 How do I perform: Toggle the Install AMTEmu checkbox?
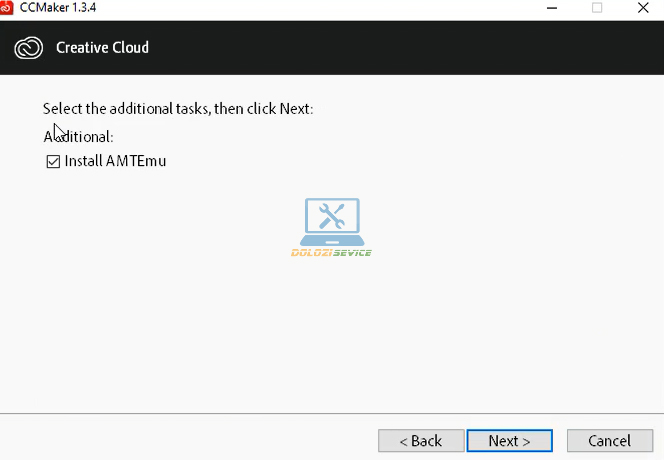pos(53,161)
